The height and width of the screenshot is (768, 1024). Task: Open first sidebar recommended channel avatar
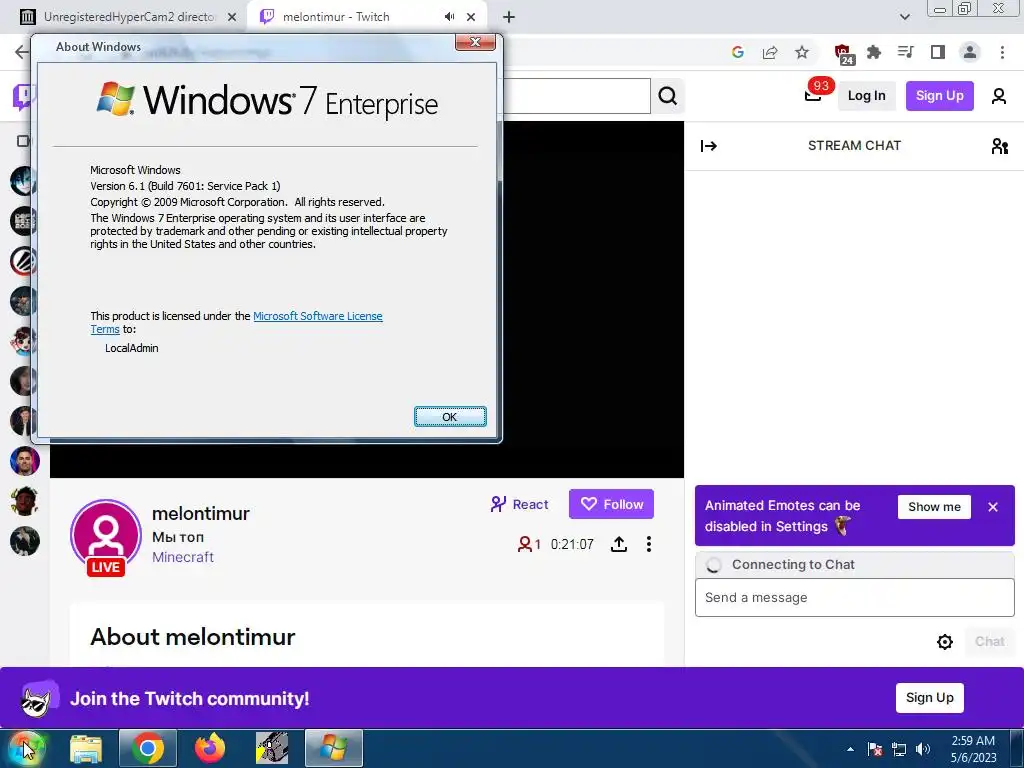tap(25, 181)
